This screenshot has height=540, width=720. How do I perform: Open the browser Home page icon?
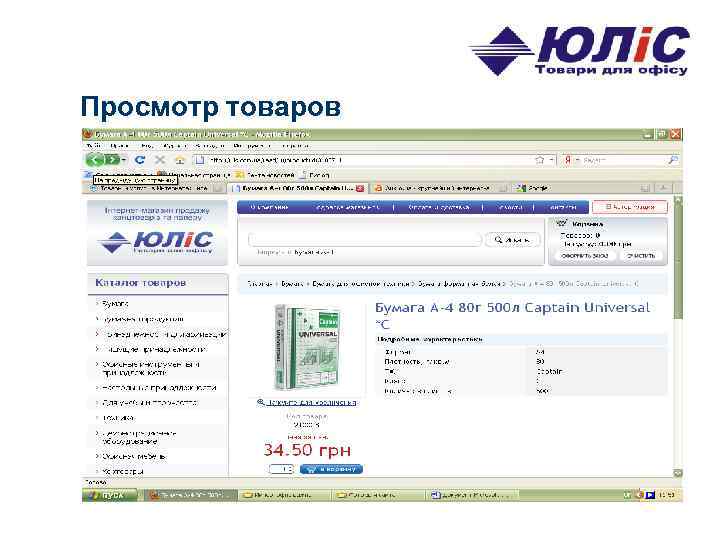tap(180, 160)
